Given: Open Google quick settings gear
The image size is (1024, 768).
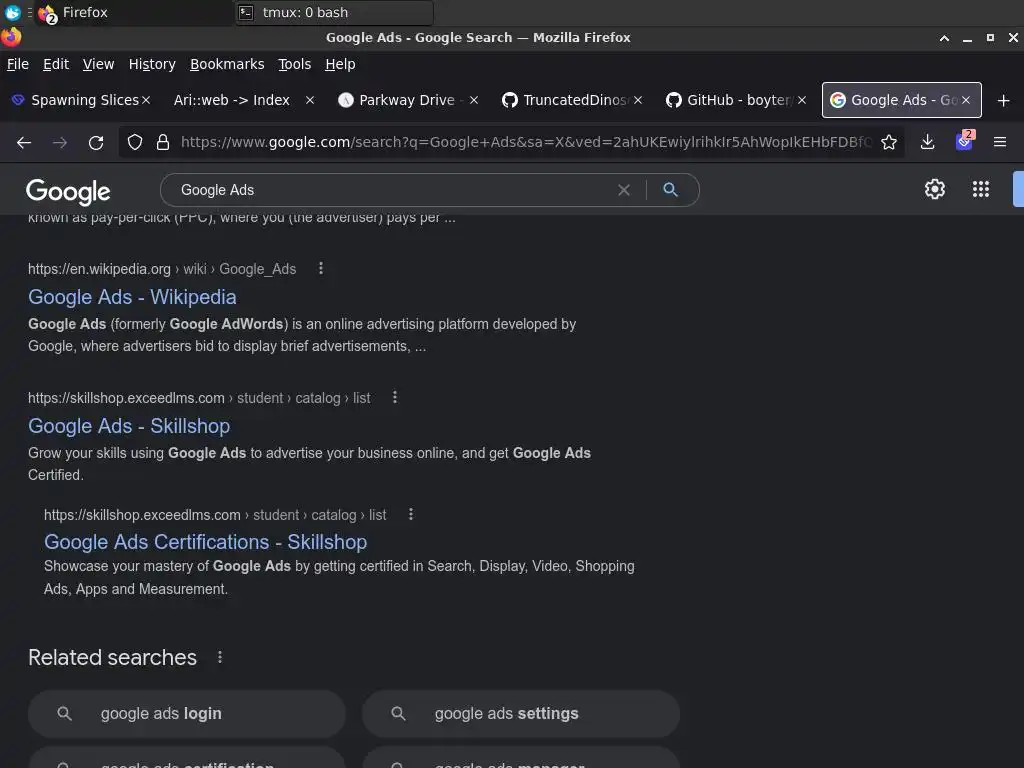Looking at the screenshot, I should coord(935,189).
